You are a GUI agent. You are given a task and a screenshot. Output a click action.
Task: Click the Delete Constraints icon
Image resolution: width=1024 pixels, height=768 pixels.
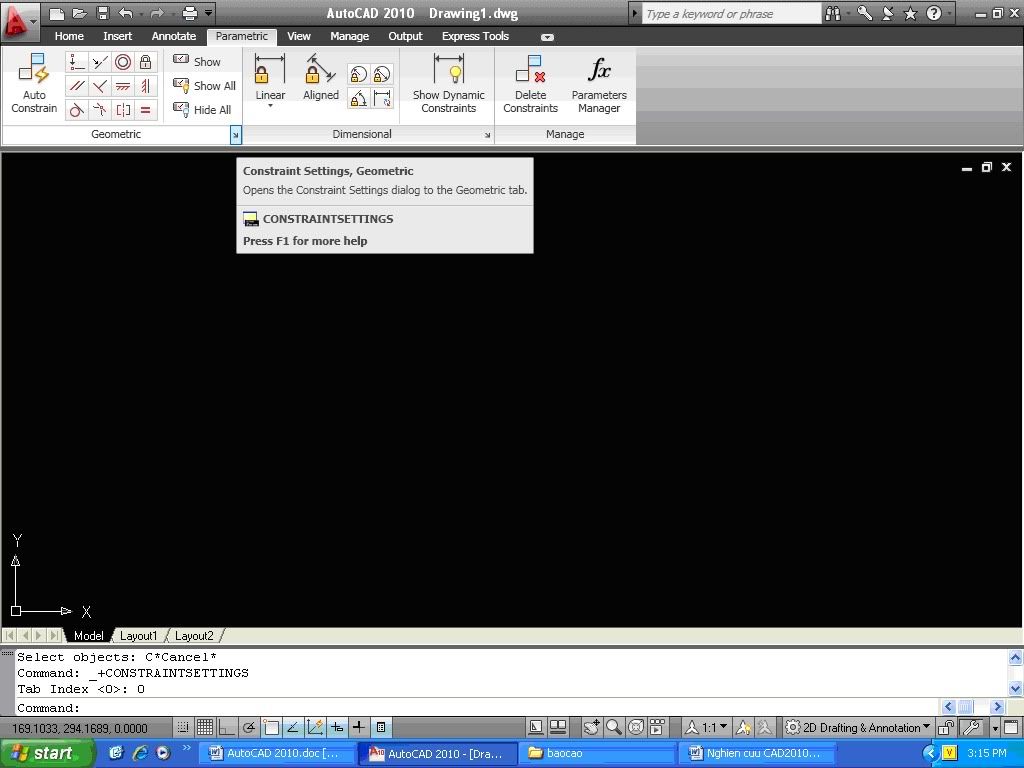tap(530, 83)
